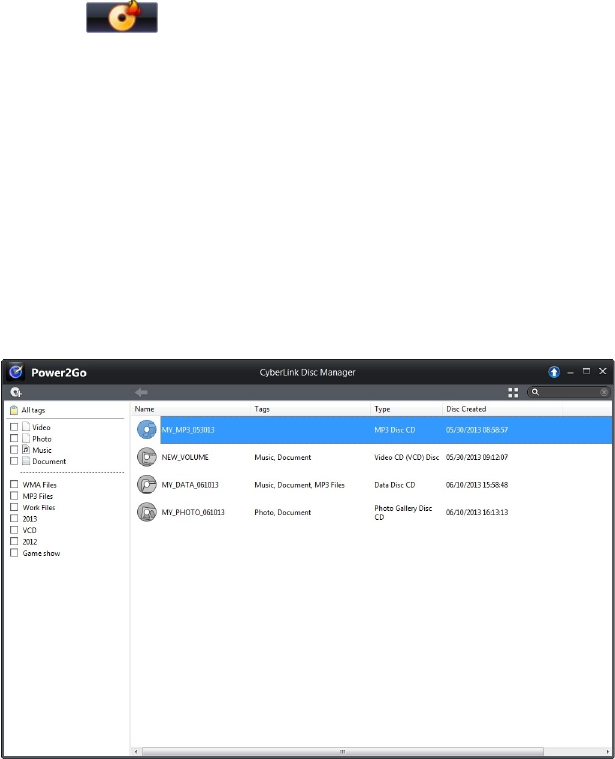Click the MY_MP3_053013 disc icon
This screenshot has height=759, width=615.
coord(147,430)
